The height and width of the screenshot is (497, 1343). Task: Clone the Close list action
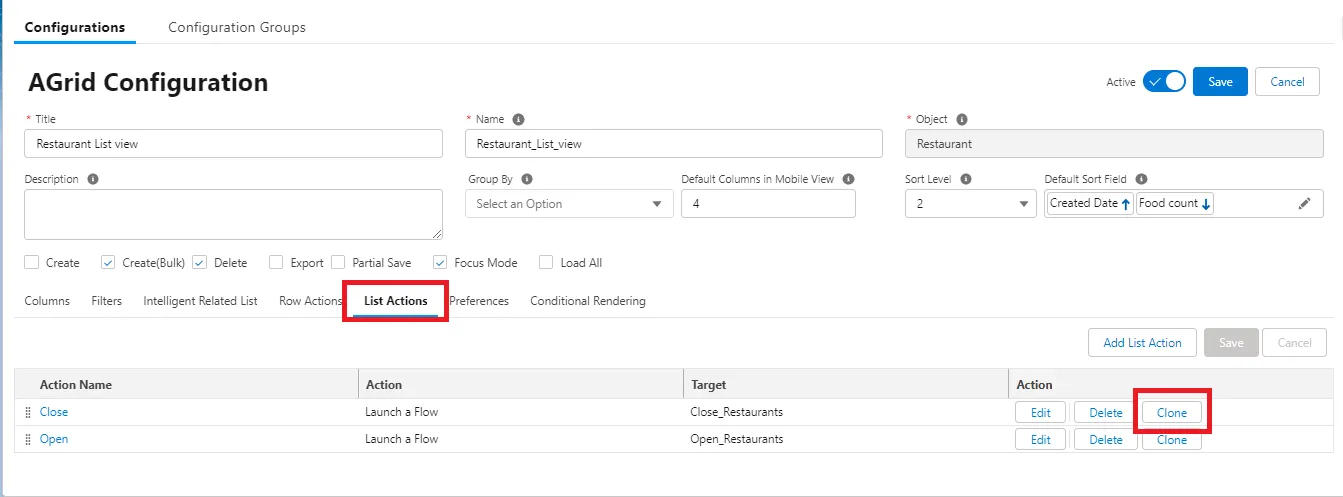(x=1172, y=412)
